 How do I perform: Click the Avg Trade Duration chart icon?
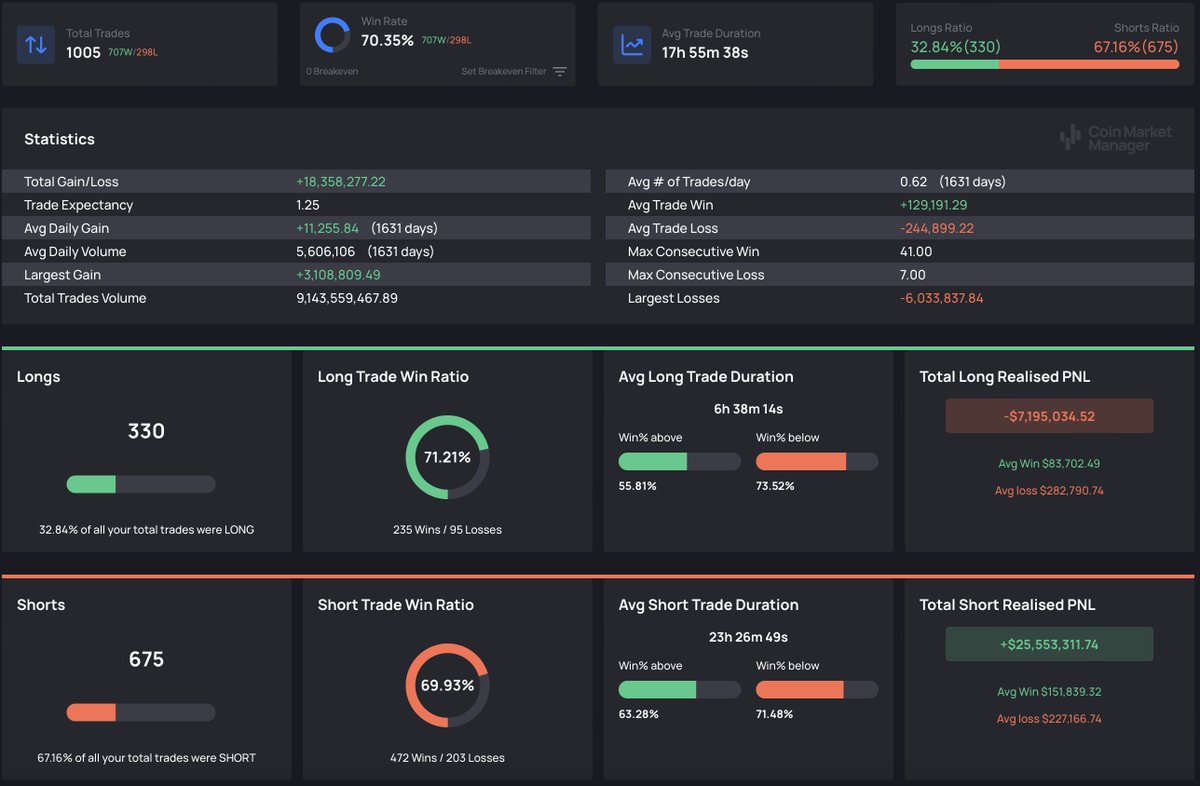633,45
